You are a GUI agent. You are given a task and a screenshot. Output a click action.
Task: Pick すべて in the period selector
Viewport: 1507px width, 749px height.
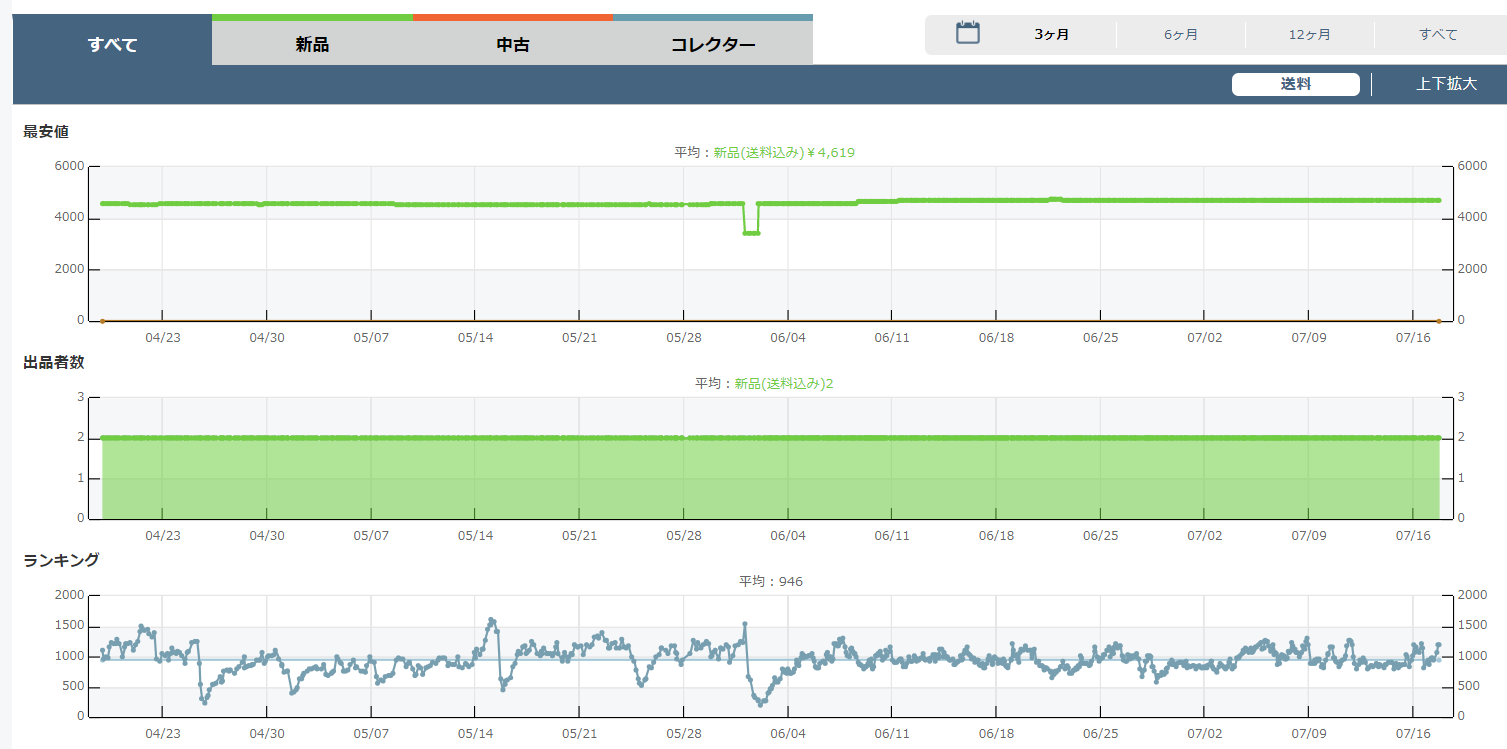click(1438, 35)
